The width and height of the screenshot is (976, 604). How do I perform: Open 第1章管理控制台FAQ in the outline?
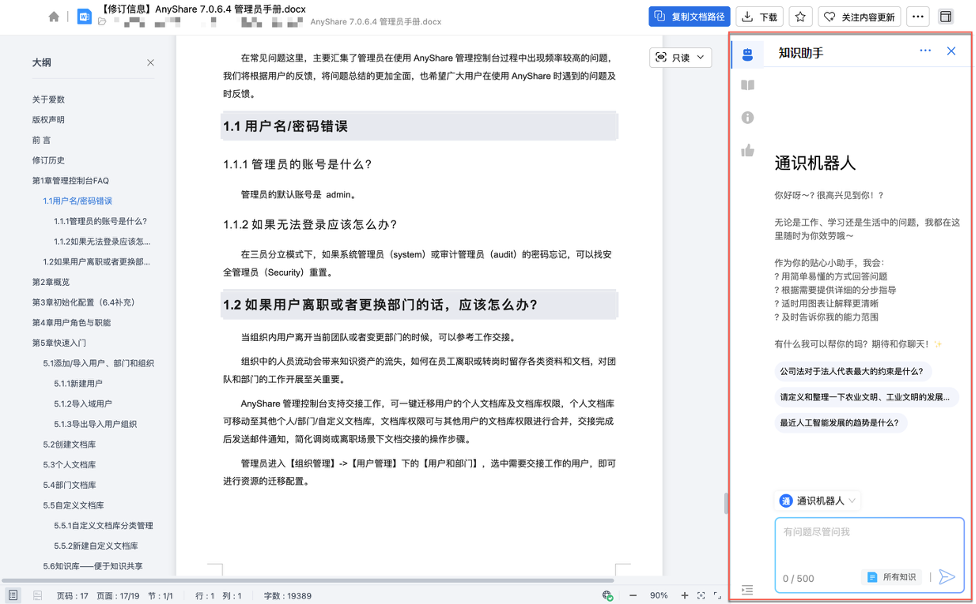(70, 181)
